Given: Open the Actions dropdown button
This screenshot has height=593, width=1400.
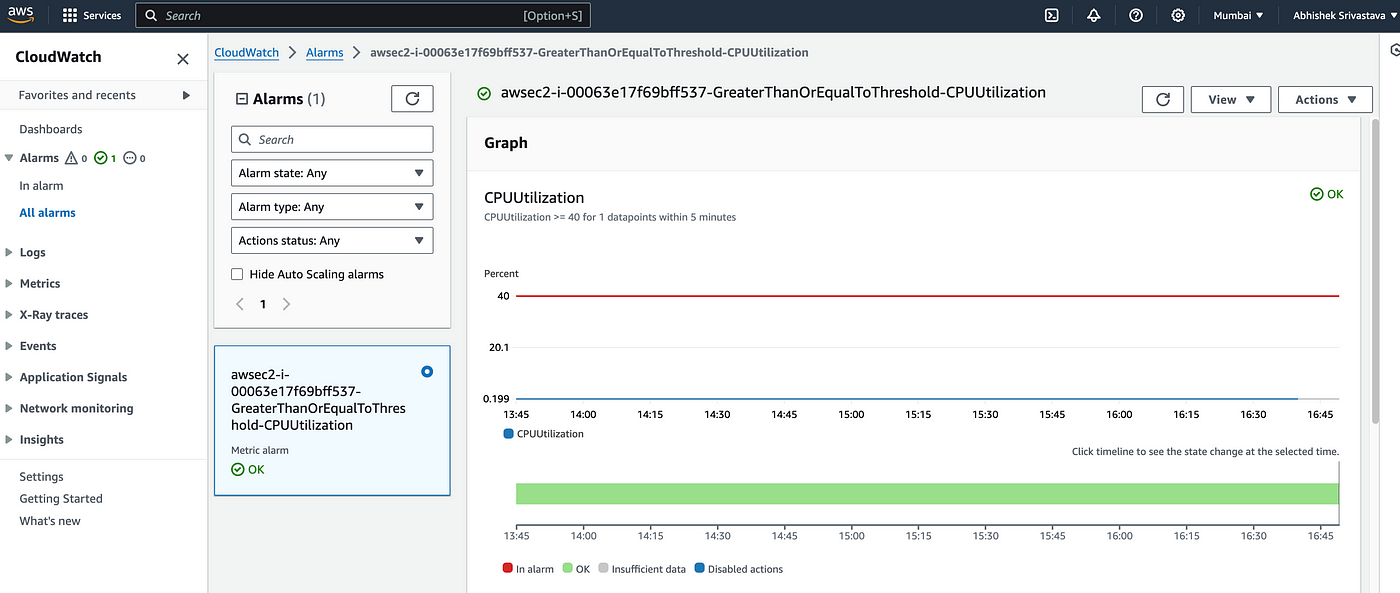Looking at the screenshot, I should 1325,99.
